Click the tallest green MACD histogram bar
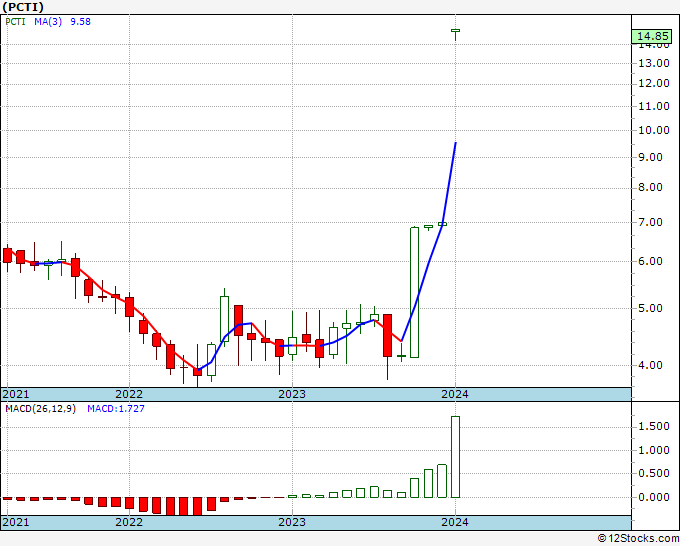The image size is (680, 546). click(455, 457)
